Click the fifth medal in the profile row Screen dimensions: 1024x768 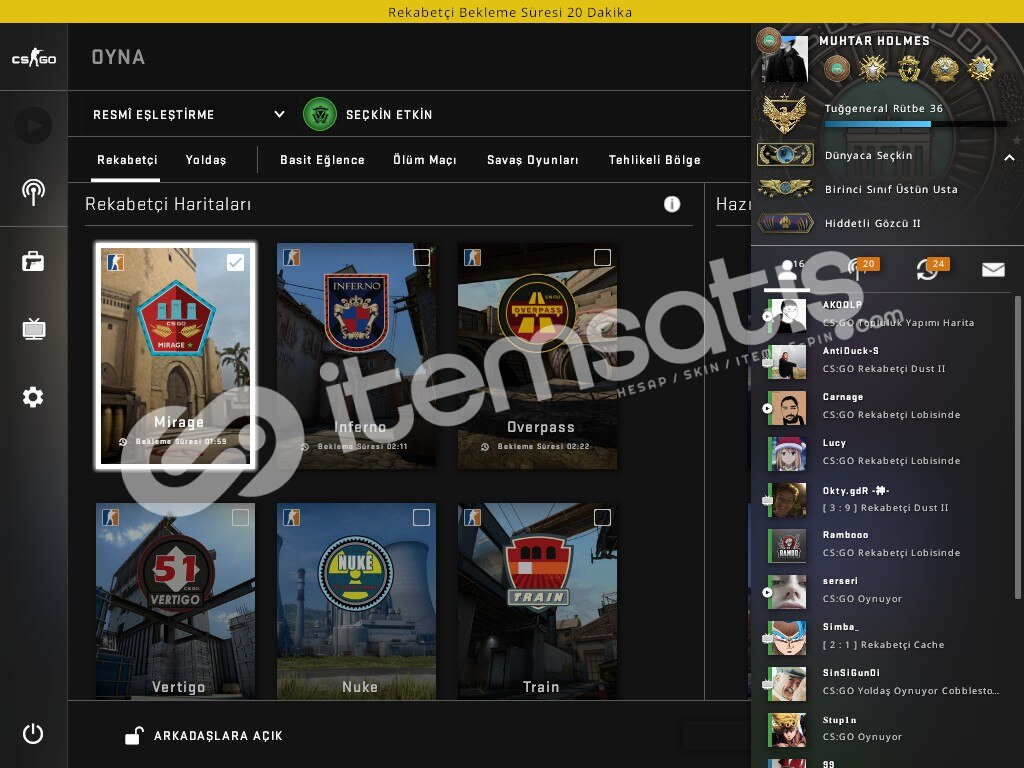980,69
